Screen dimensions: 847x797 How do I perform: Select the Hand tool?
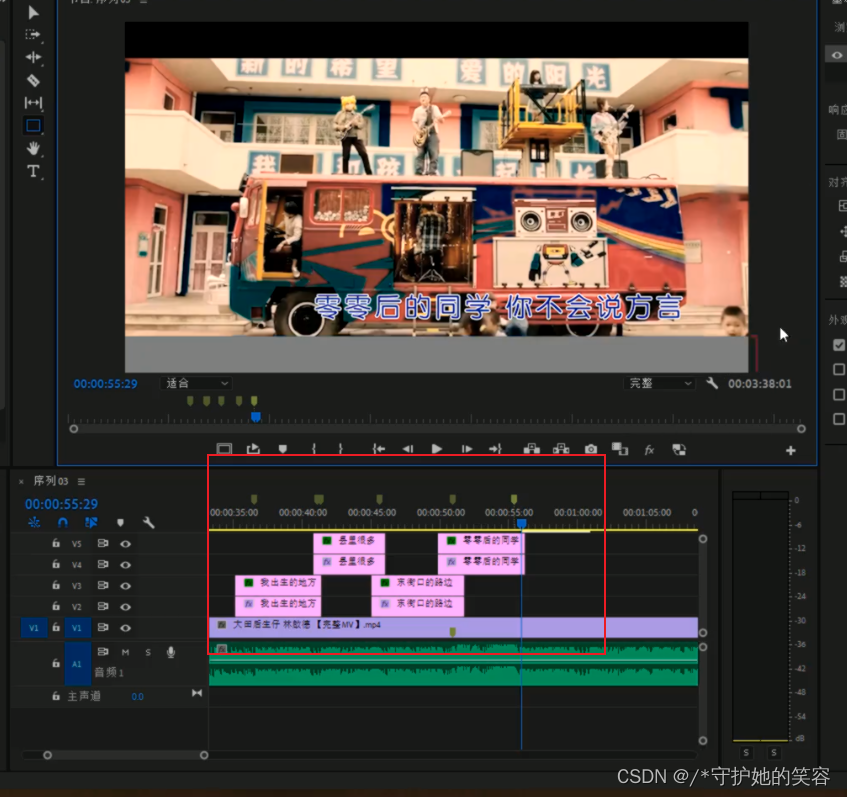pos(33,148)
